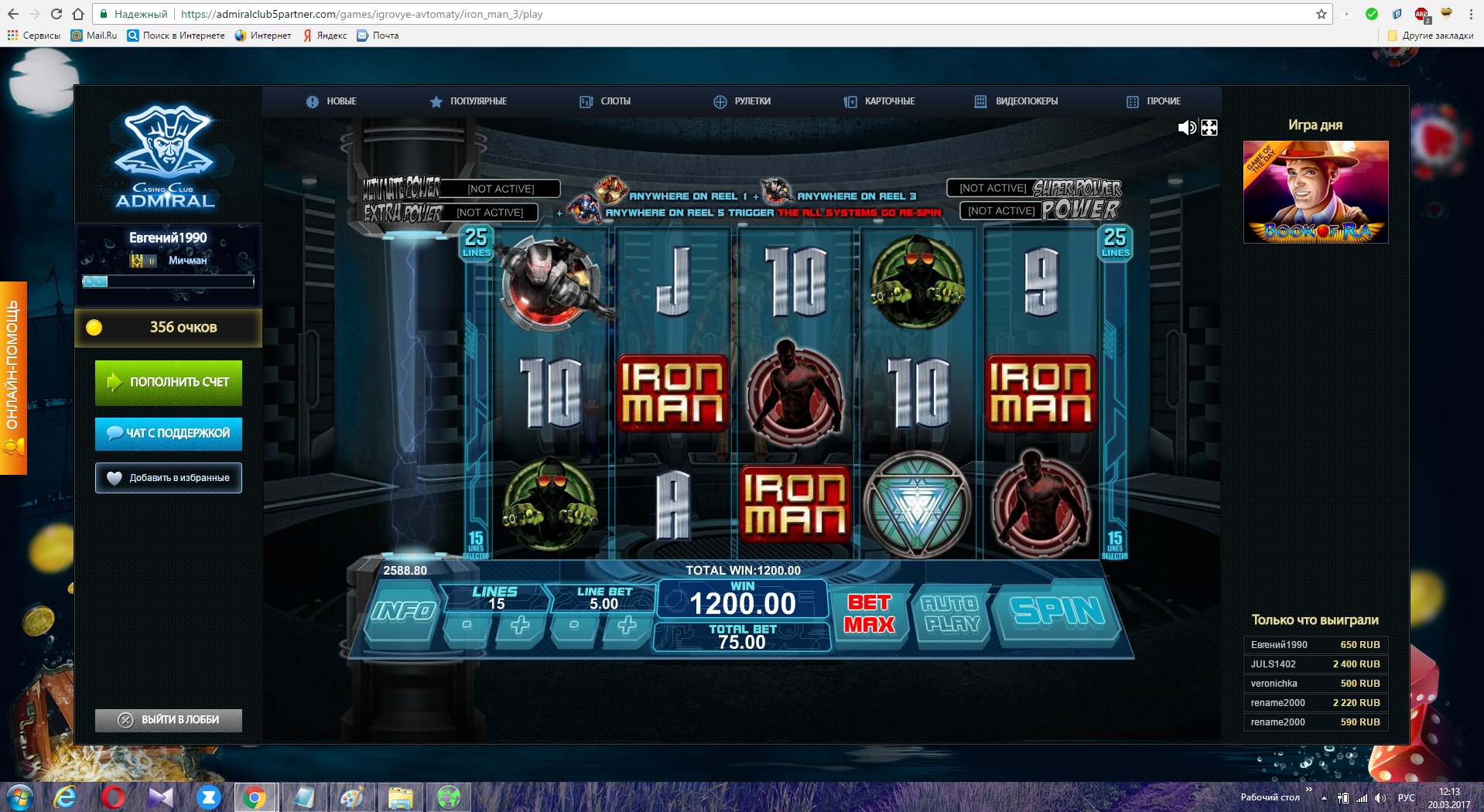1484x812 pixels.
Task: Click the SPIN button
Action: point(1057,612)
